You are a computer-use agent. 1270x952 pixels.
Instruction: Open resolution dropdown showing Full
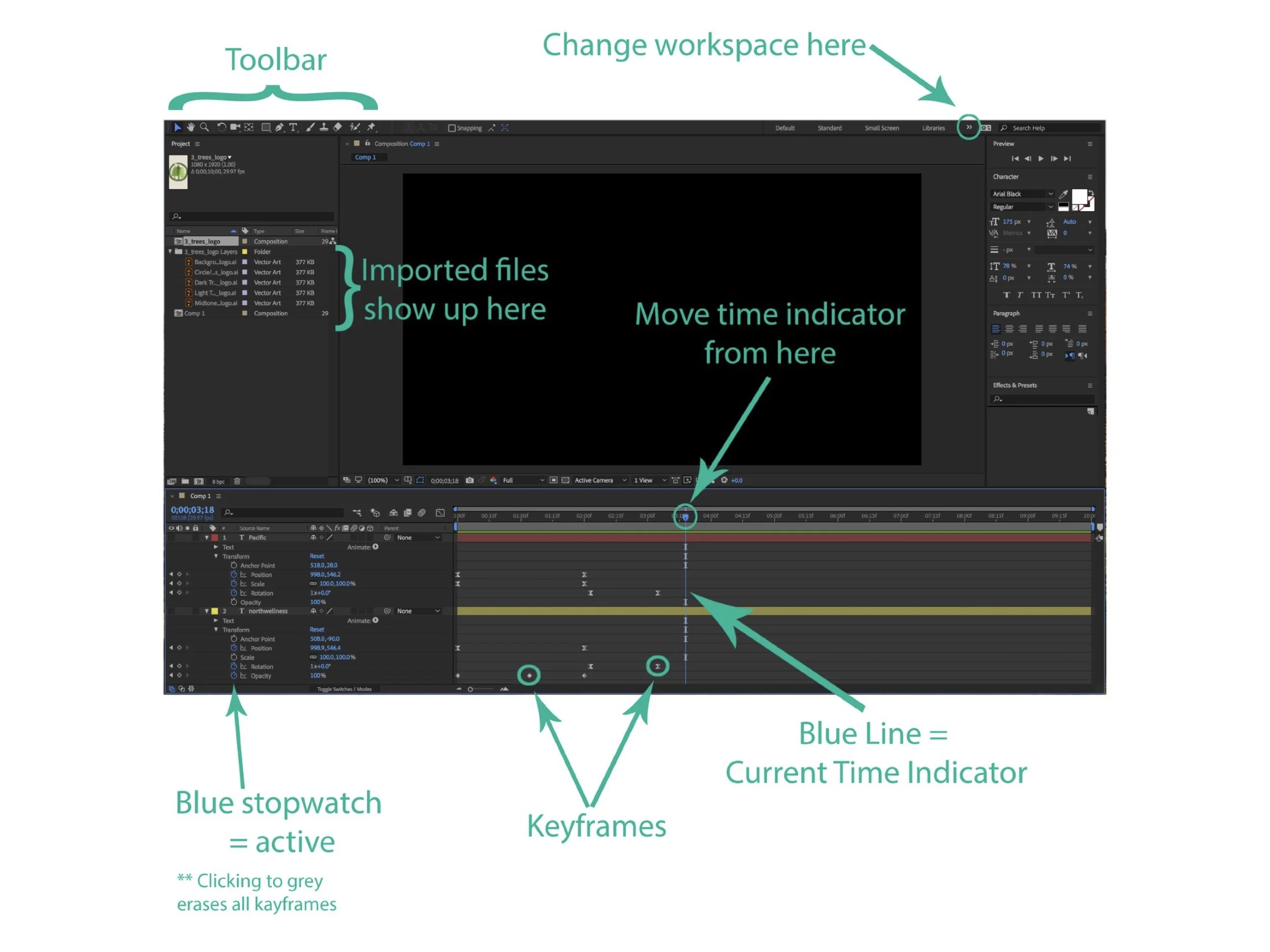coord(523,480)
